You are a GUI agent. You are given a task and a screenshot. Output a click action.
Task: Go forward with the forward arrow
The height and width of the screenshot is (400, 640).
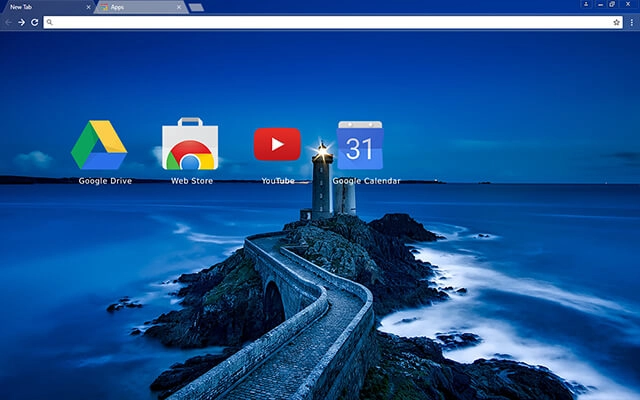pos(21,22)
